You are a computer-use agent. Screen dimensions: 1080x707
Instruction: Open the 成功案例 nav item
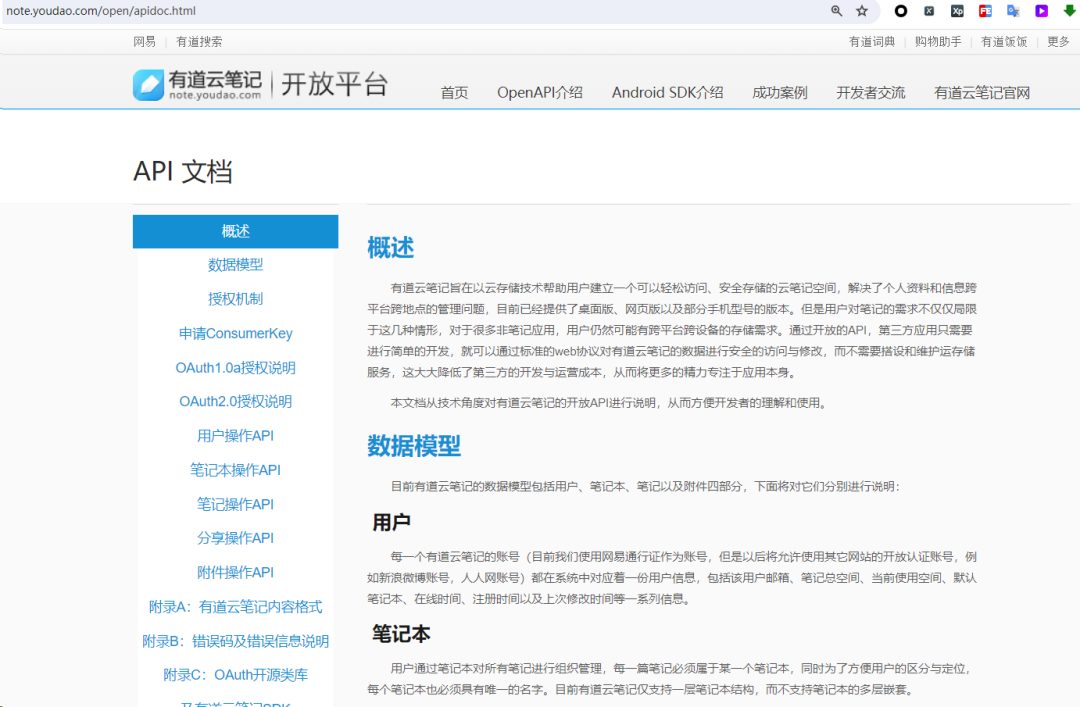(780, 93)
